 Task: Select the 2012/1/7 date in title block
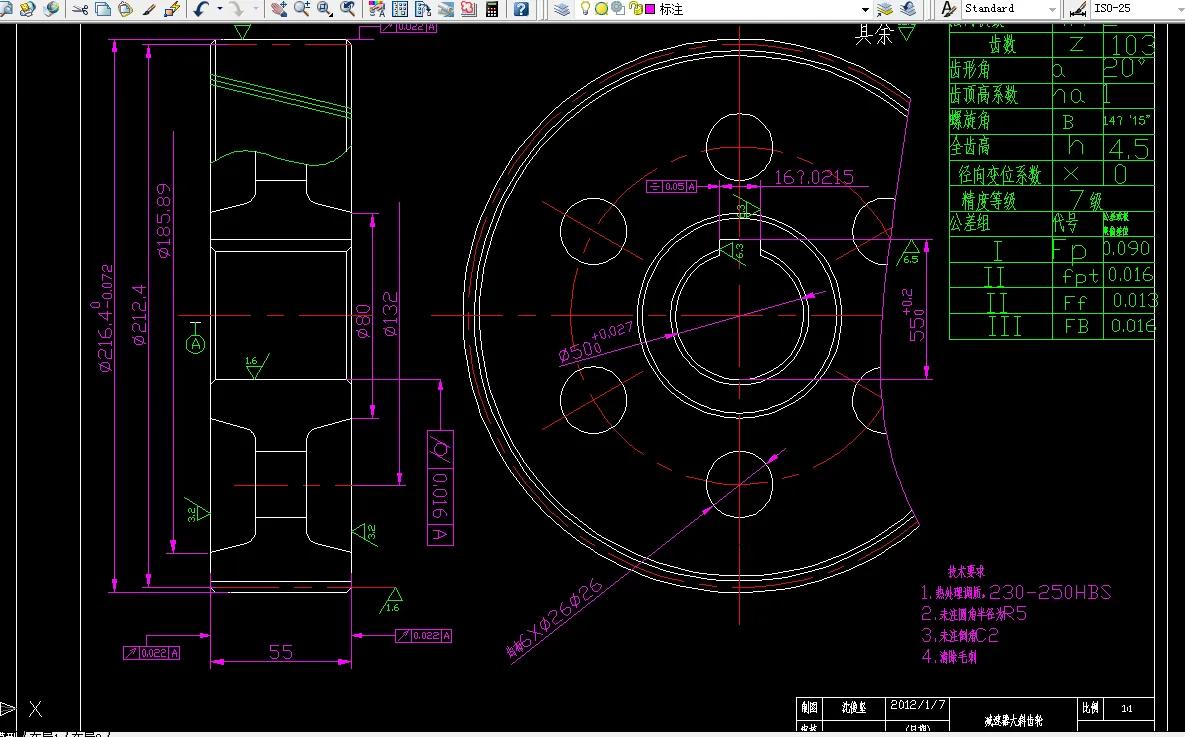pos(917,704)
